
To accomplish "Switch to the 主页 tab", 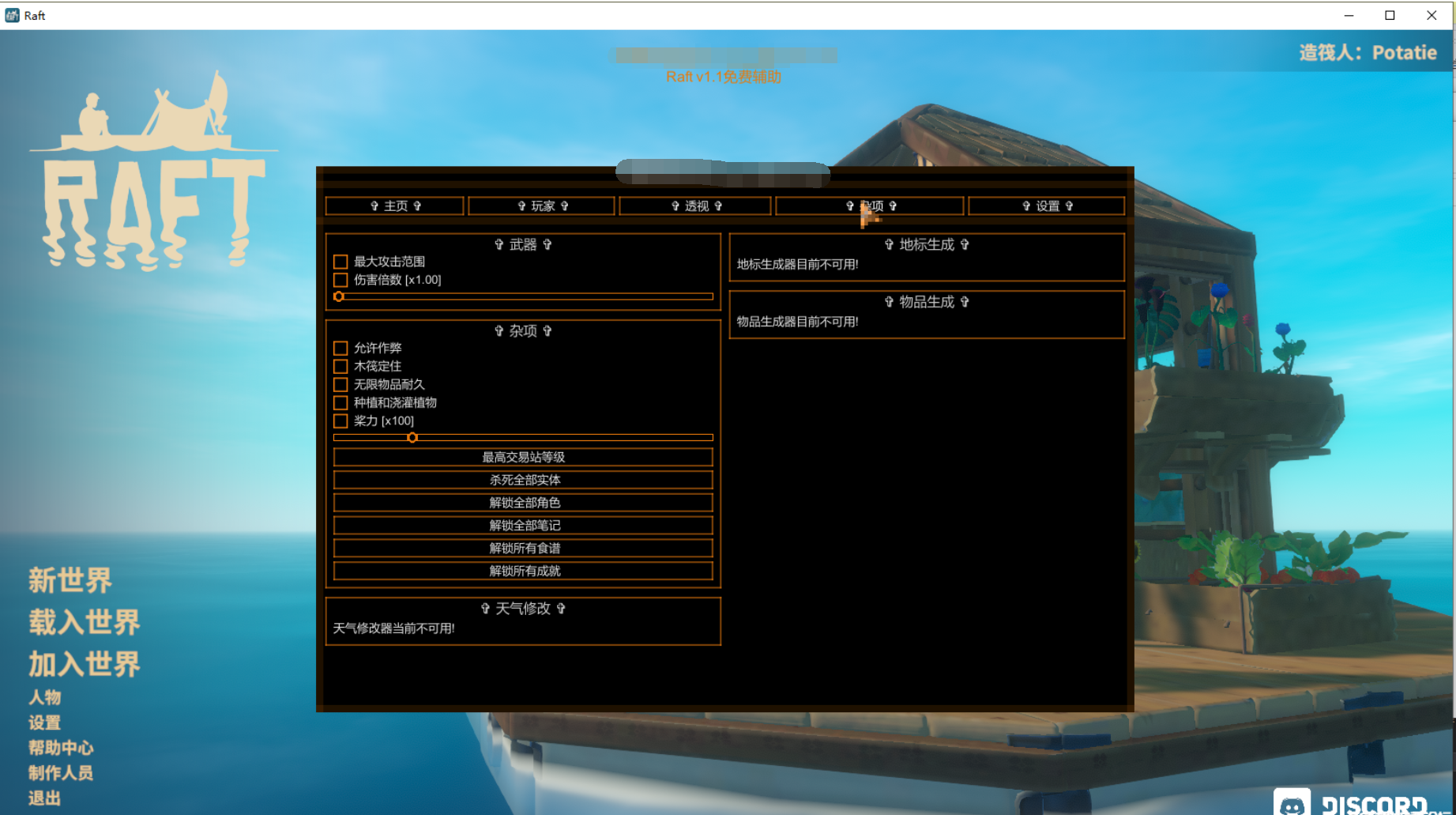I will coord(394,206).
